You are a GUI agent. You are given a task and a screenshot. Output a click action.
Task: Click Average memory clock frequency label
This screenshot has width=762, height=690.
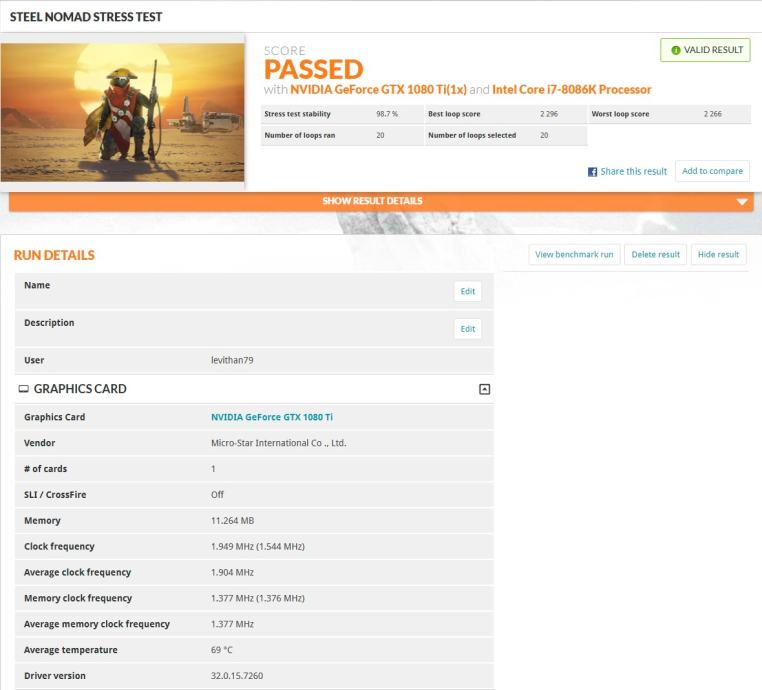coord(97,624)
